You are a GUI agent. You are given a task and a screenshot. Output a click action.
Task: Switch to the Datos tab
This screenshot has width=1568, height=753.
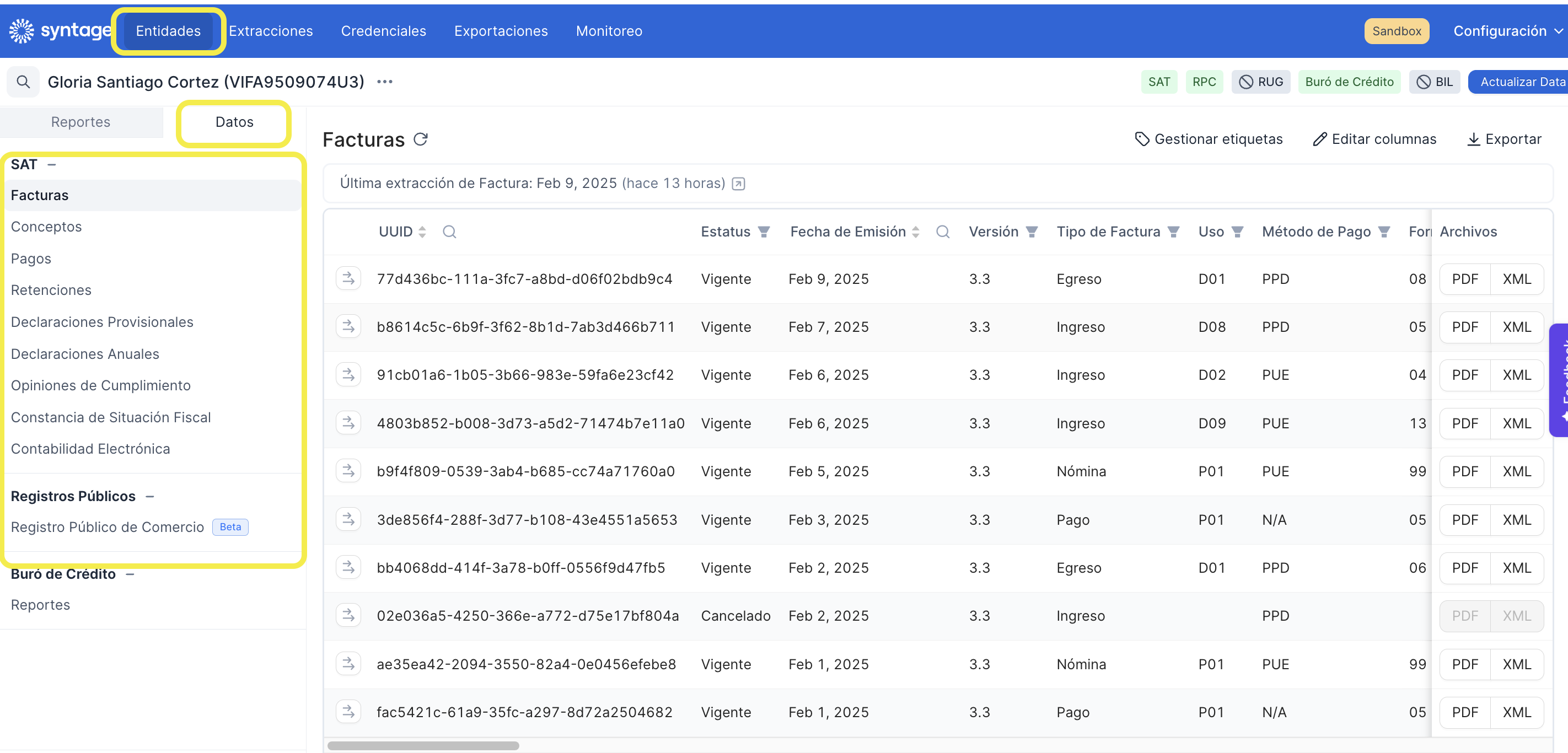click(234, 122)
